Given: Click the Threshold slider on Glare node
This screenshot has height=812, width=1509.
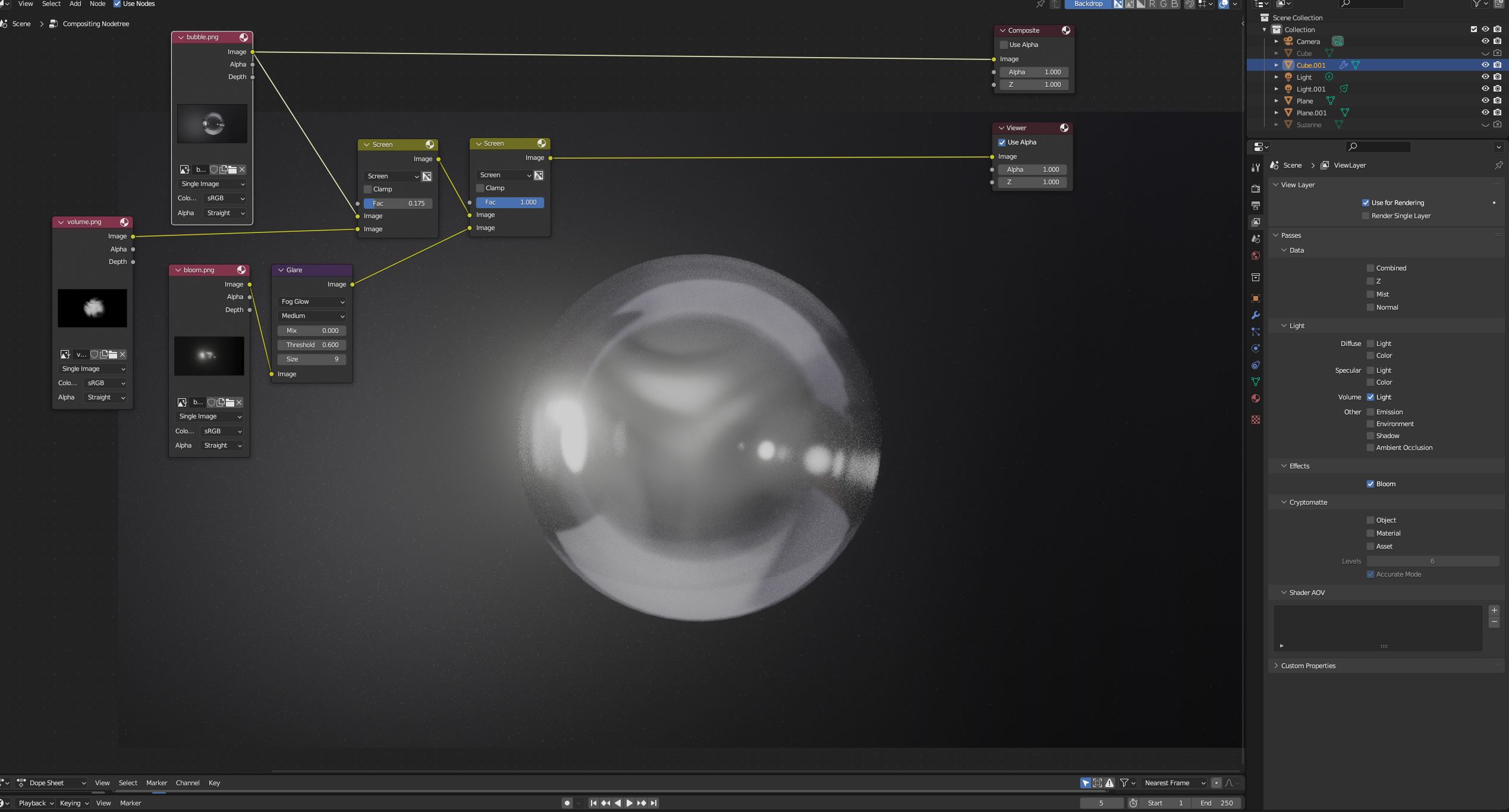Looking at the screenshot, I should 312,345.
